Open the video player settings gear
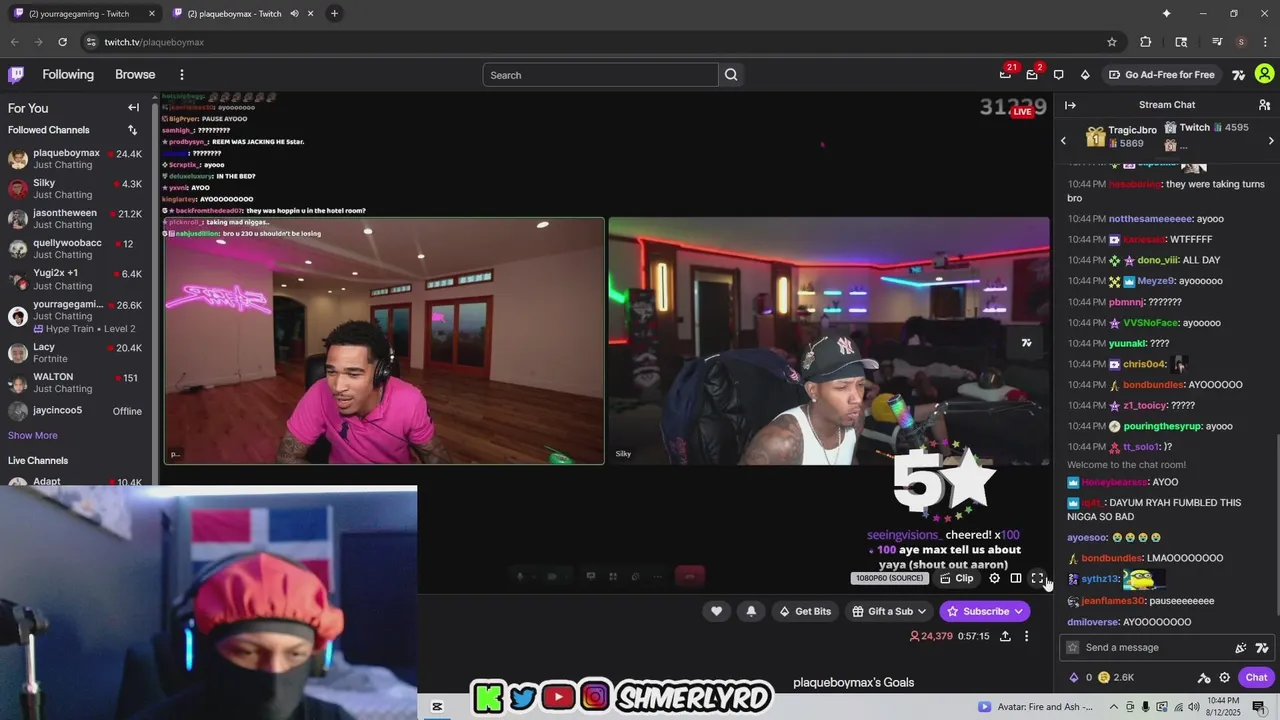Screen dimensions: 1280x720 coord(994,578)
